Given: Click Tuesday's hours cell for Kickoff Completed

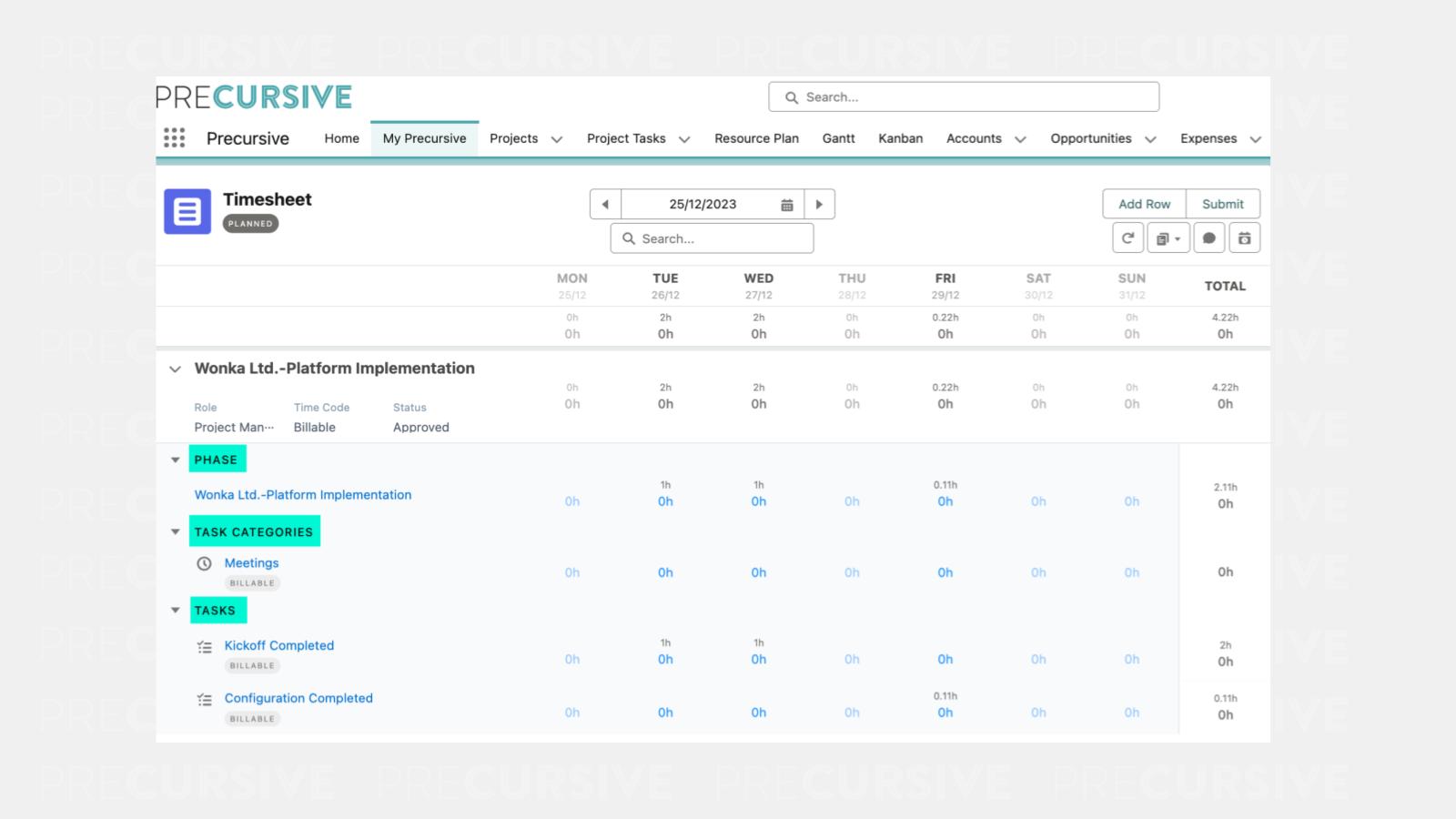Looking at the screenshot, I should click(665, 660).
